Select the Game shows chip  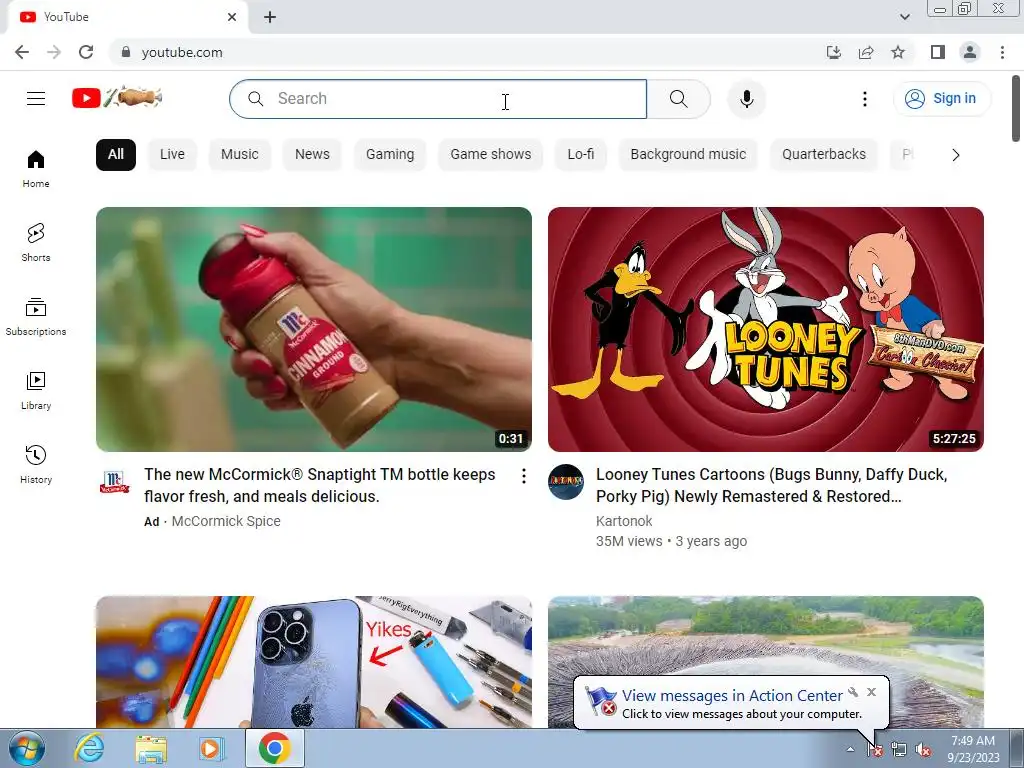click(x=490, y=155)
